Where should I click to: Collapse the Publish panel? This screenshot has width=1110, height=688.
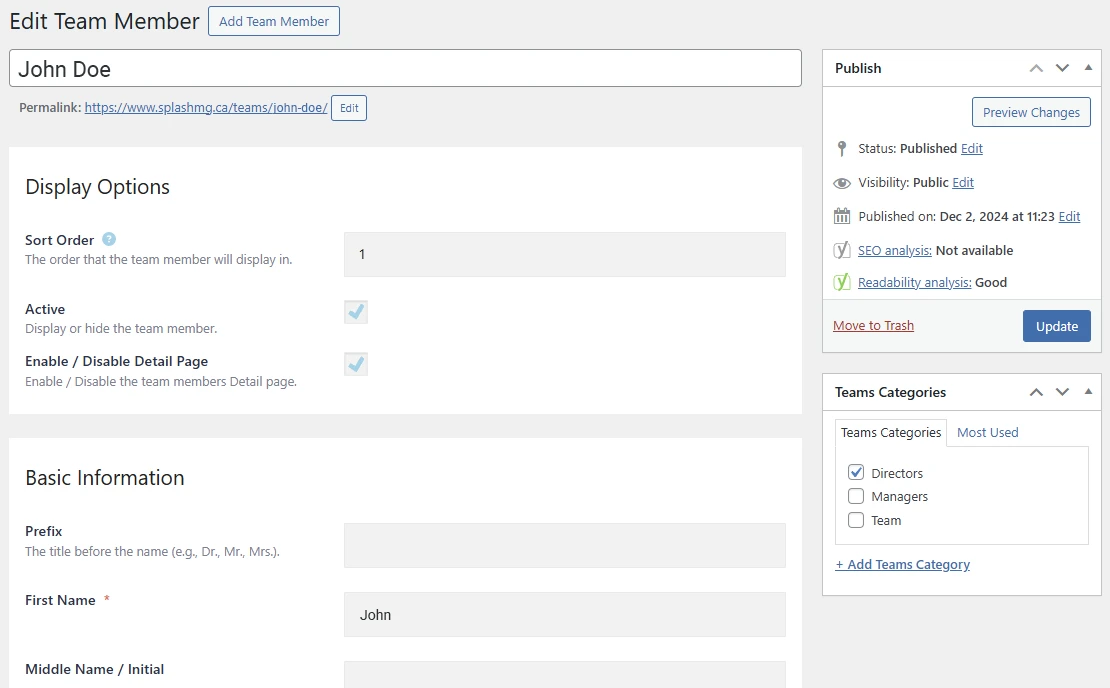tap(1088, 68)
